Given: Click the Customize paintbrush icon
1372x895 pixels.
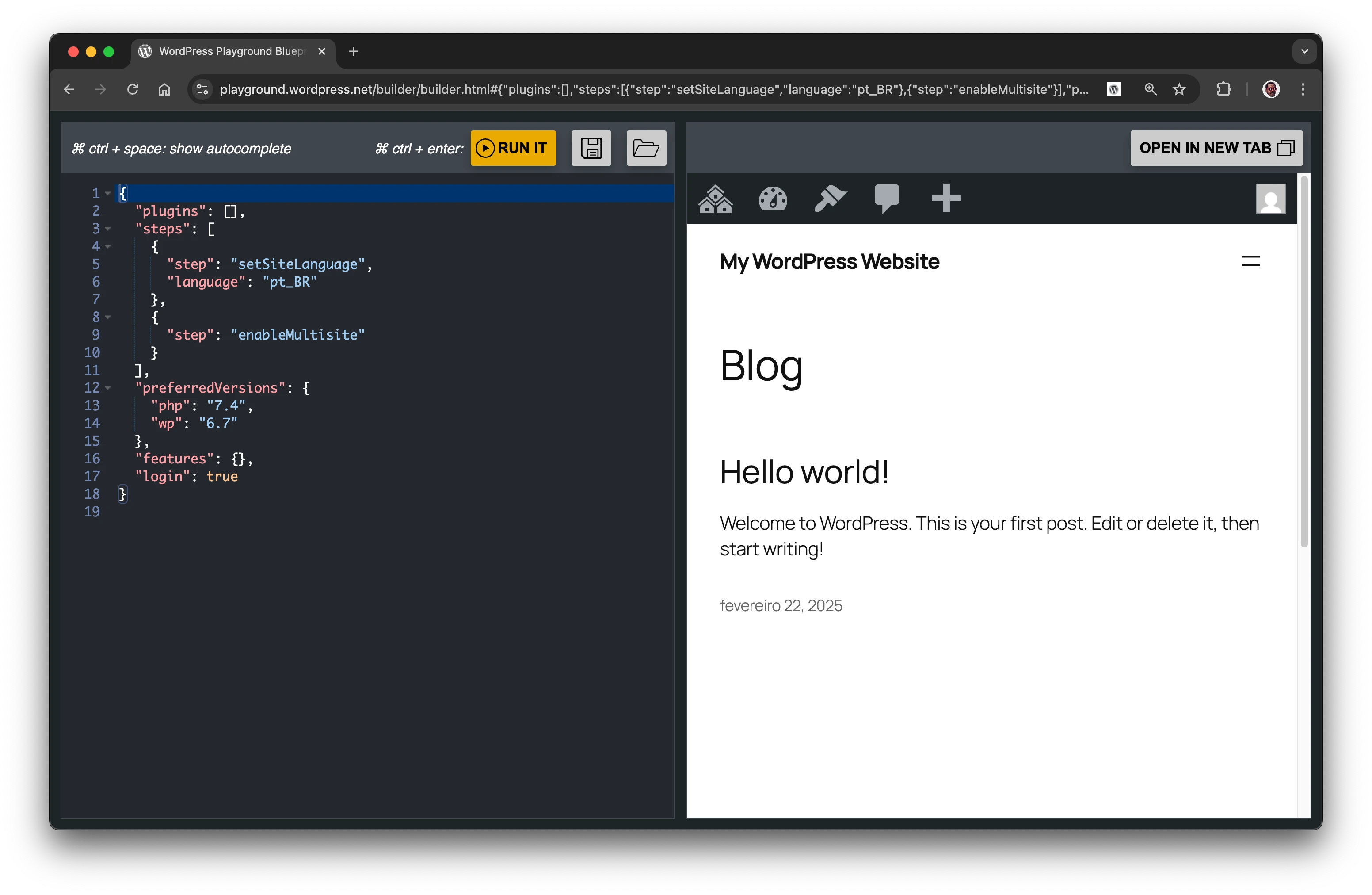Looking at the screenshot, I should (830, 199).
